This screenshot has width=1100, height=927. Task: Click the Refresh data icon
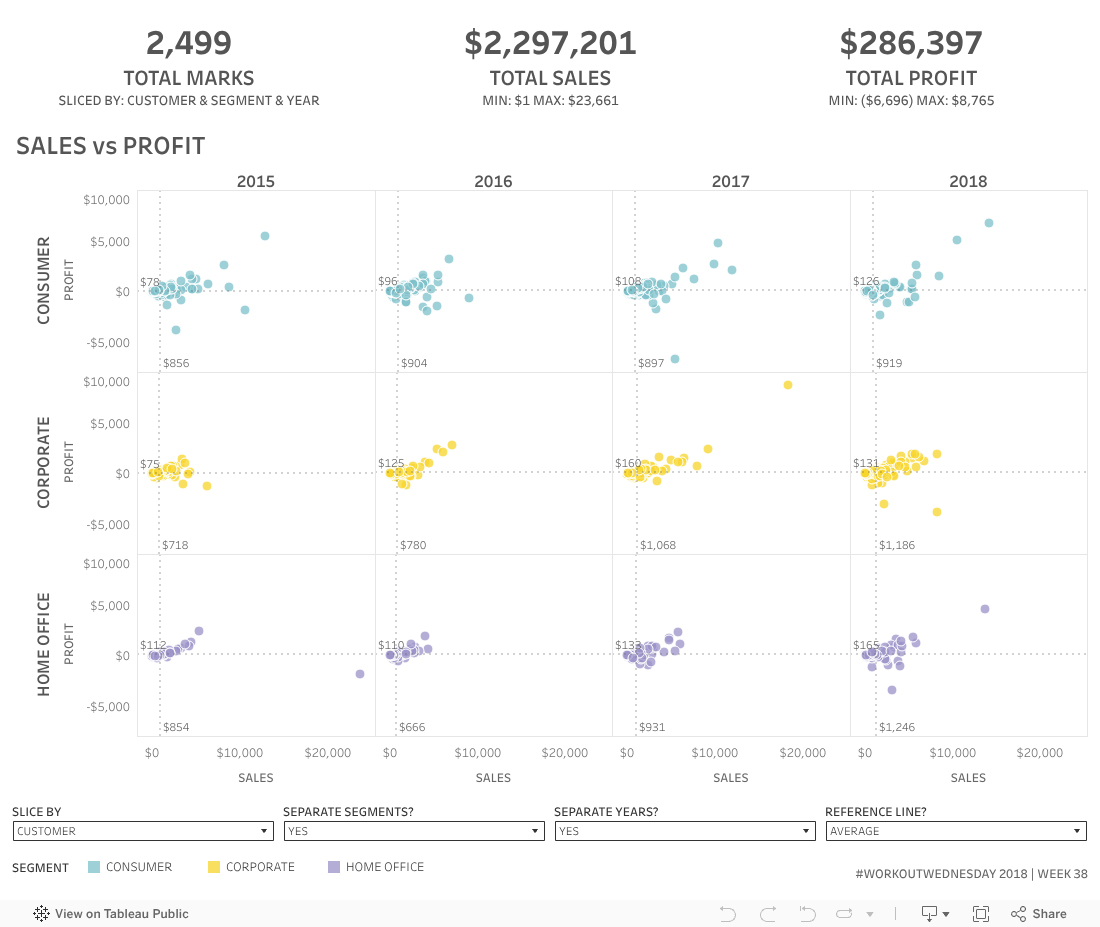(x=845, y=913)
